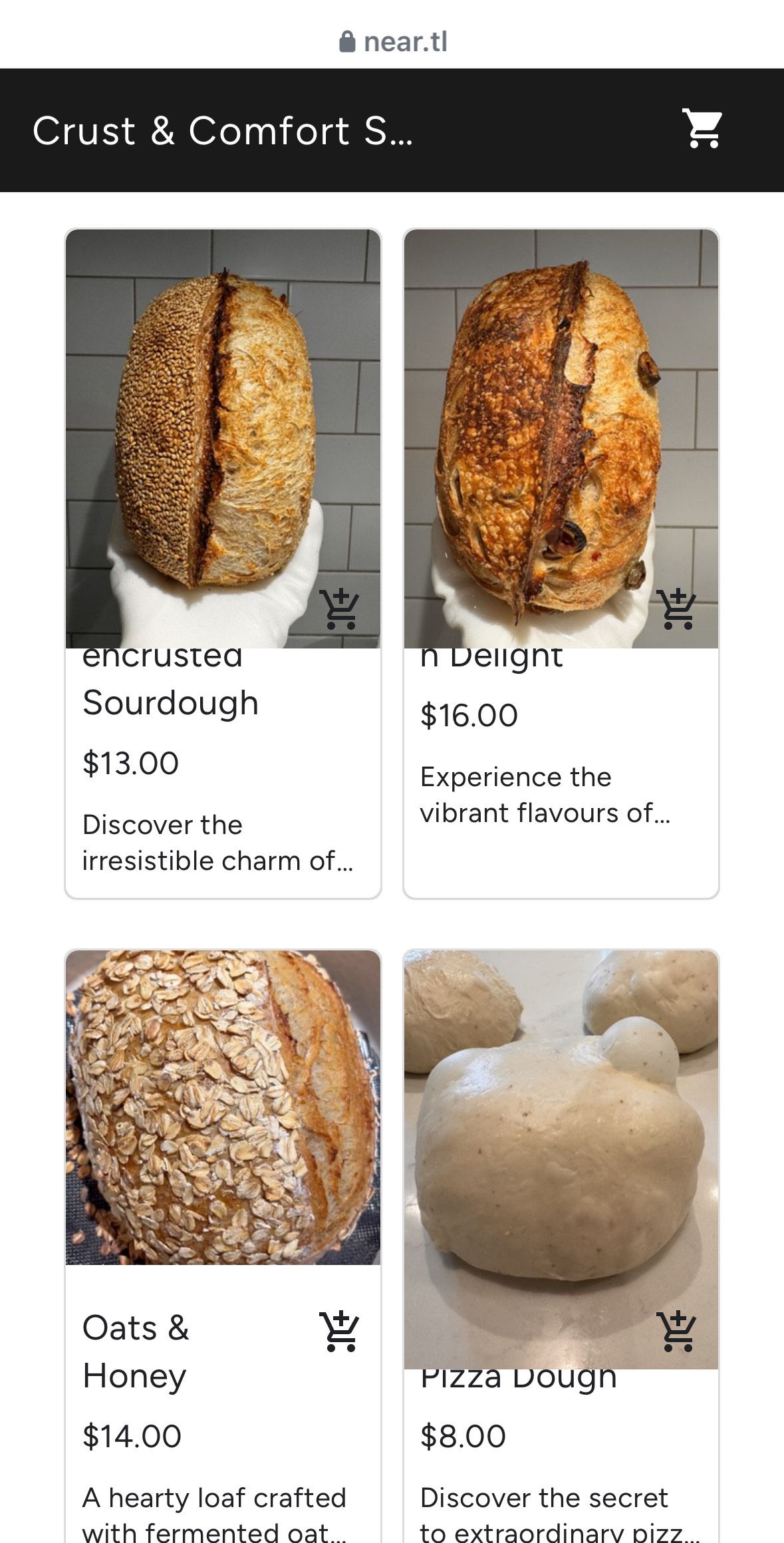Image resolution: width=784 pixels, height=1543 pixels.
Task: Open the oat-topped loaf photo
Action: tap(223, 1107)
